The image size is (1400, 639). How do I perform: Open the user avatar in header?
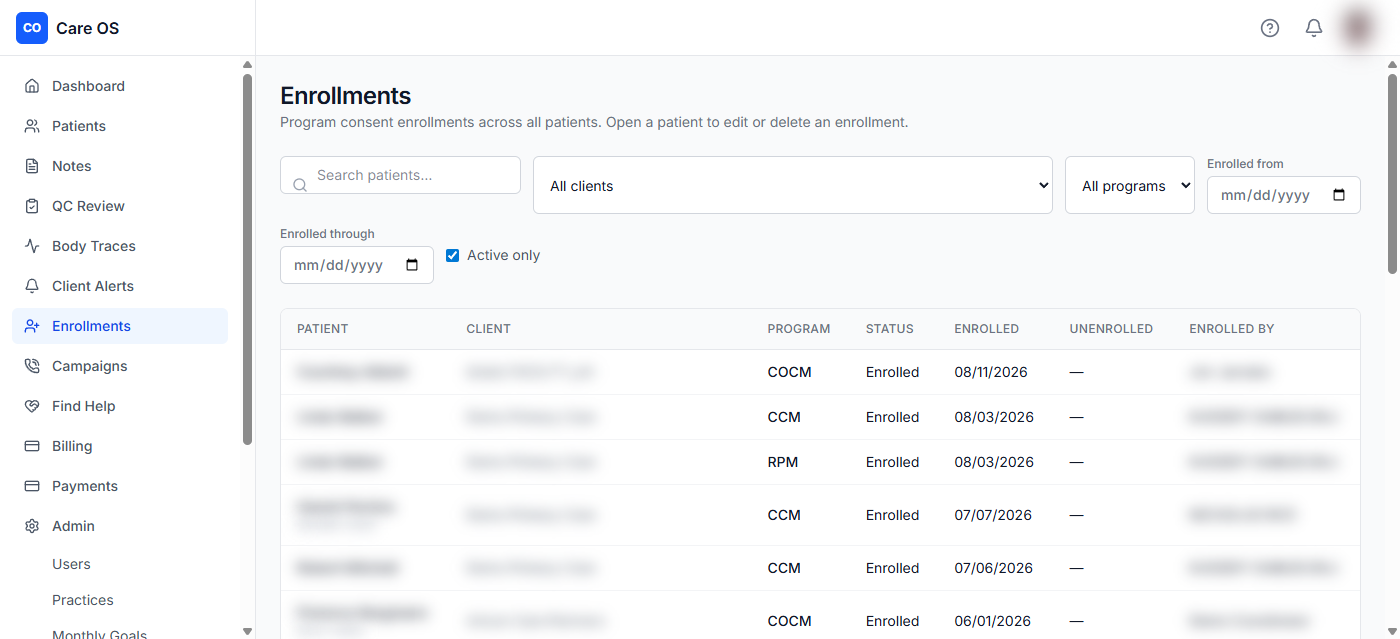pyautogui.click(x=1358, y=28)
